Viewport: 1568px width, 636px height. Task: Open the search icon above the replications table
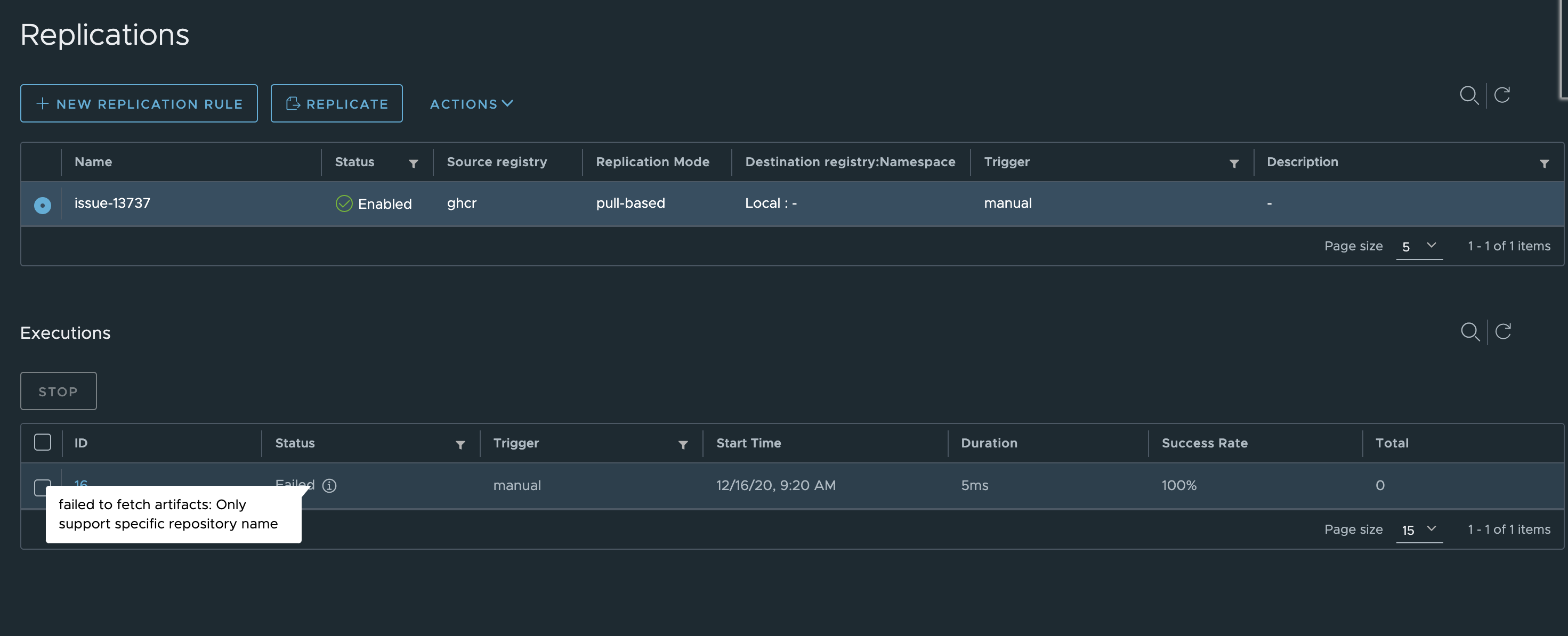1469,95
